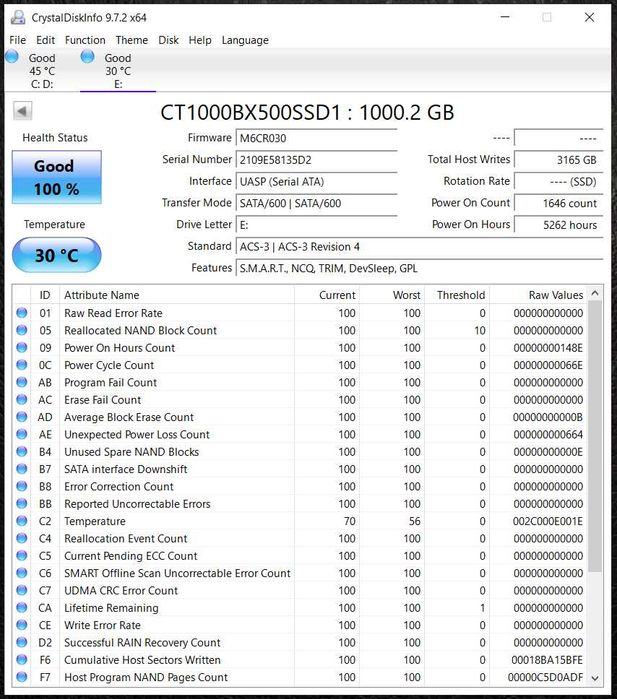Screen dimensions: 617x699
Task: Click the Interface field UASP (Serial ATA)
Action: (316, 181)
